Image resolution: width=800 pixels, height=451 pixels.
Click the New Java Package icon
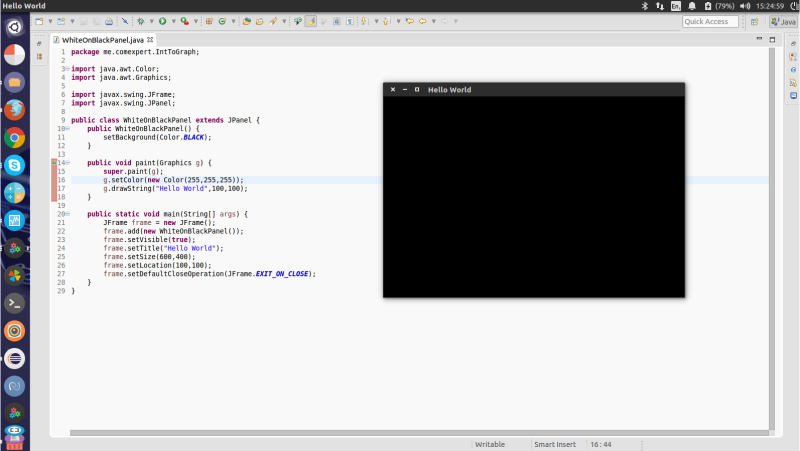point(209,21)
